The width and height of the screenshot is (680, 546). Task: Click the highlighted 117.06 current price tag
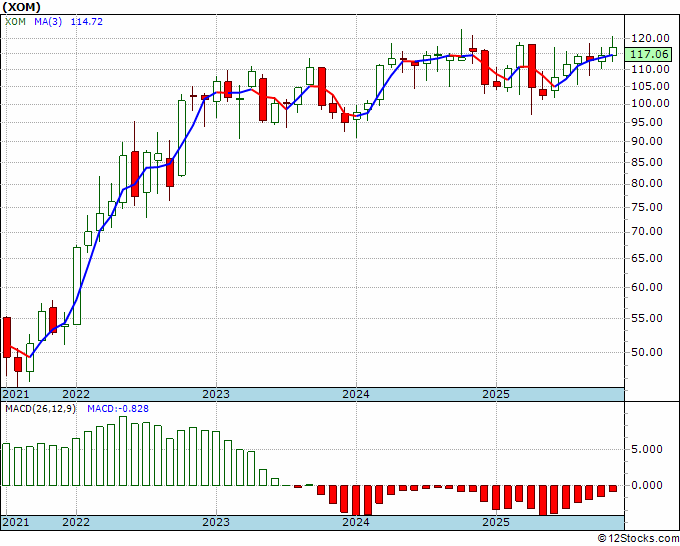(x=649, y=54)
